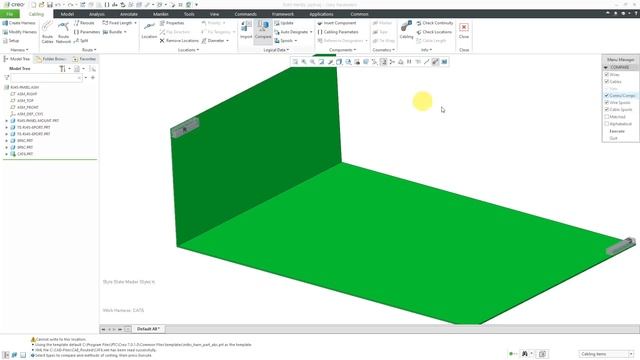This screenshot has width=640, height=360.
Task: Click the model tree filter funnel icon
Action: [x=7, y=78]
